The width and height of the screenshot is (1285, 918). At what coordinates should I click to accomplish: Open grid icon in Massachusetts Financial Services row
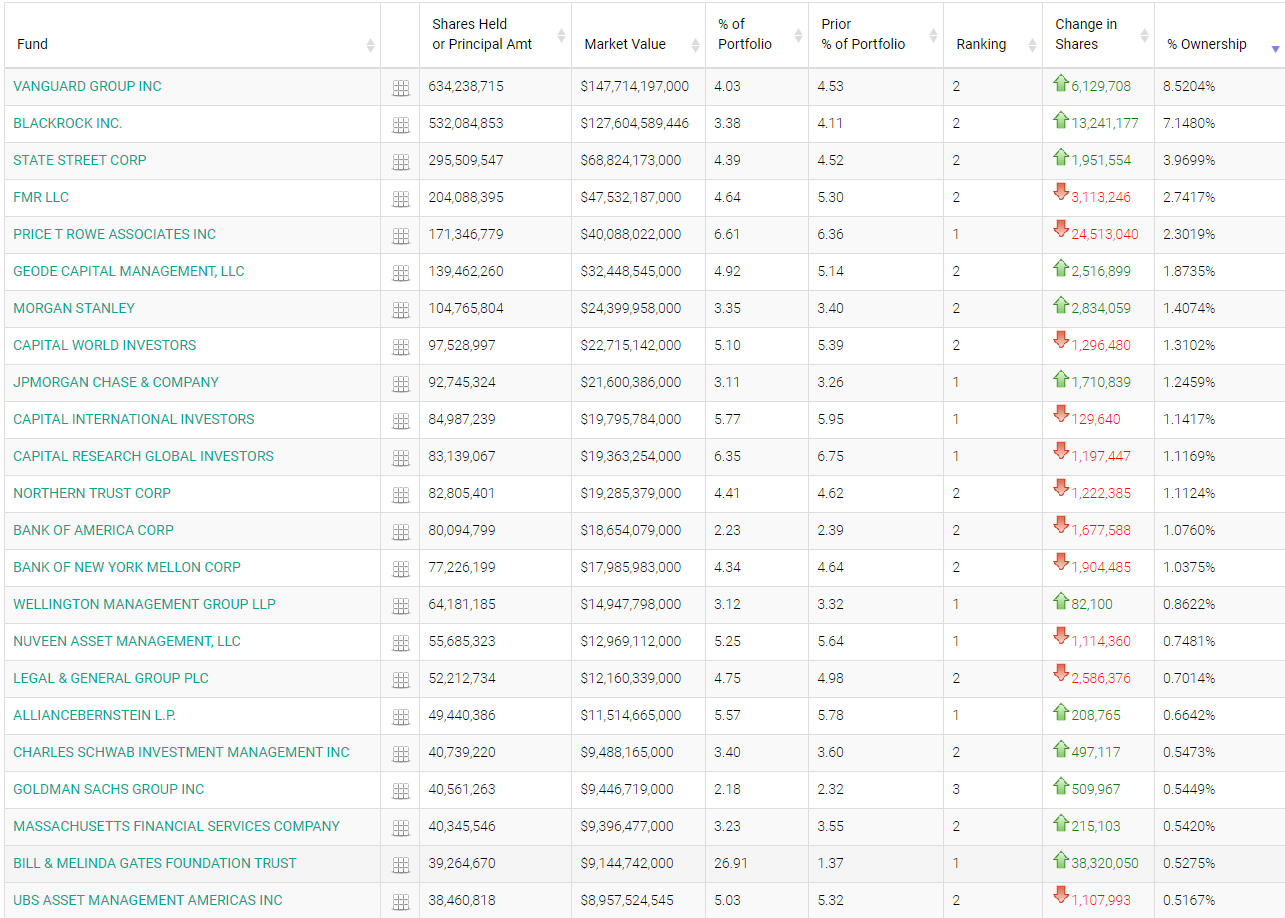401,828
